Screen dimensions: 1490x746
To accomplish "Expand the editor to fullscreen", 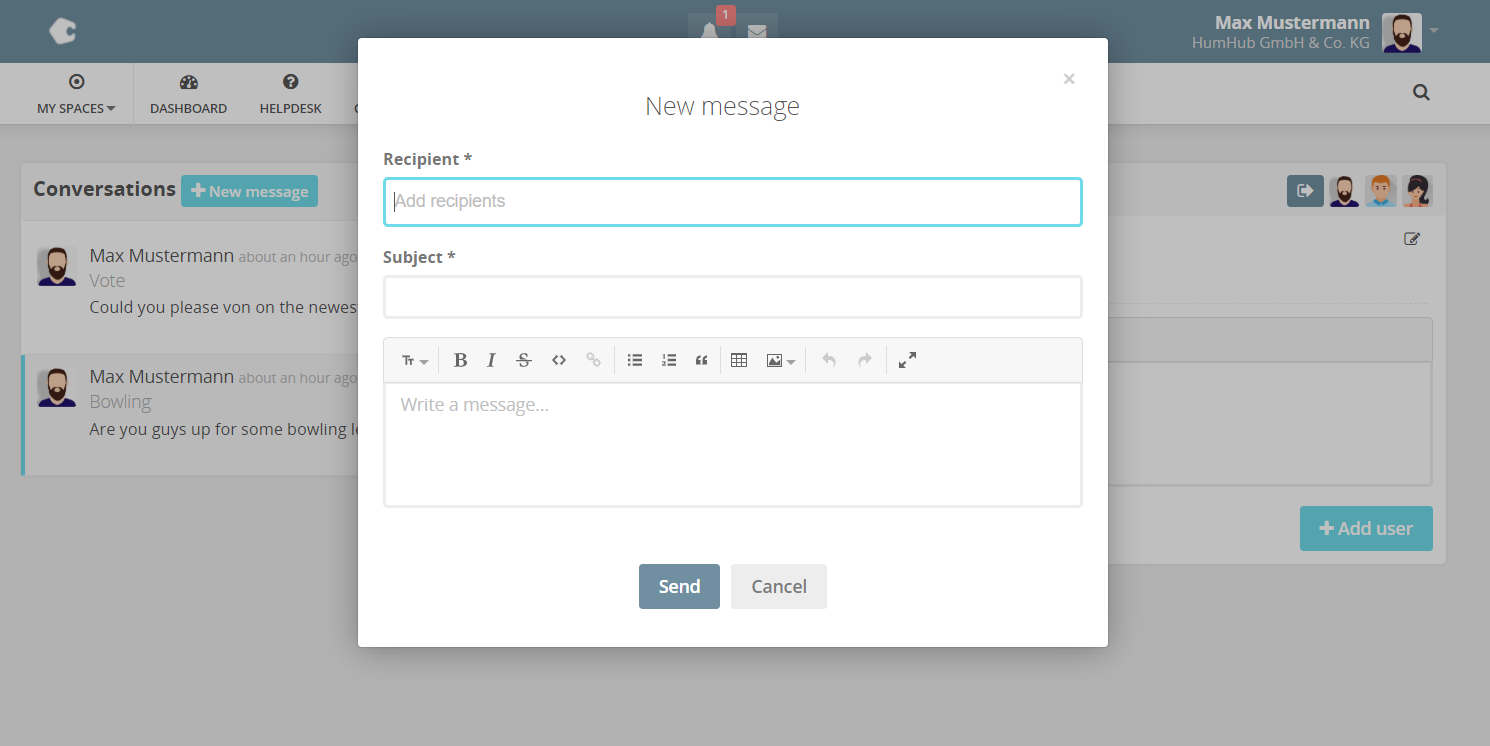I will pyautogui.click(x=907, y=361).
